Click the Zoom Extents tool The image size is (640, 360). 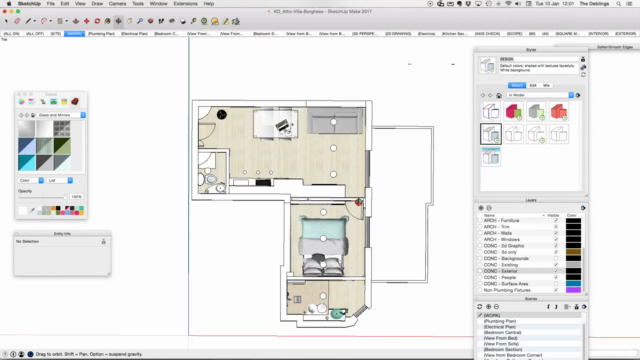[x=151, y=21]
